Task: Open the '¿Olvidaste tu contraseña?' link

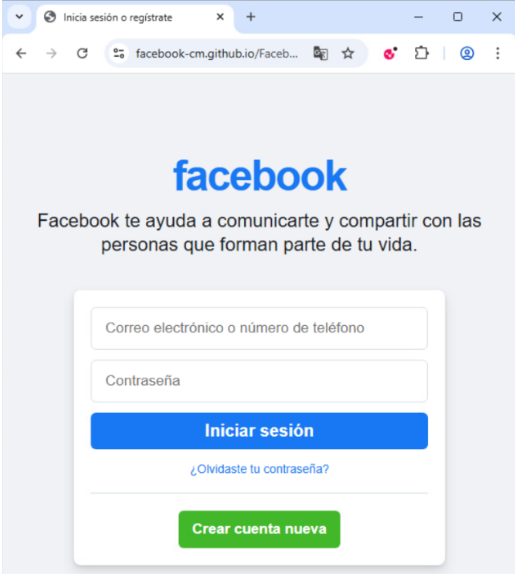Action: [259, 469]
